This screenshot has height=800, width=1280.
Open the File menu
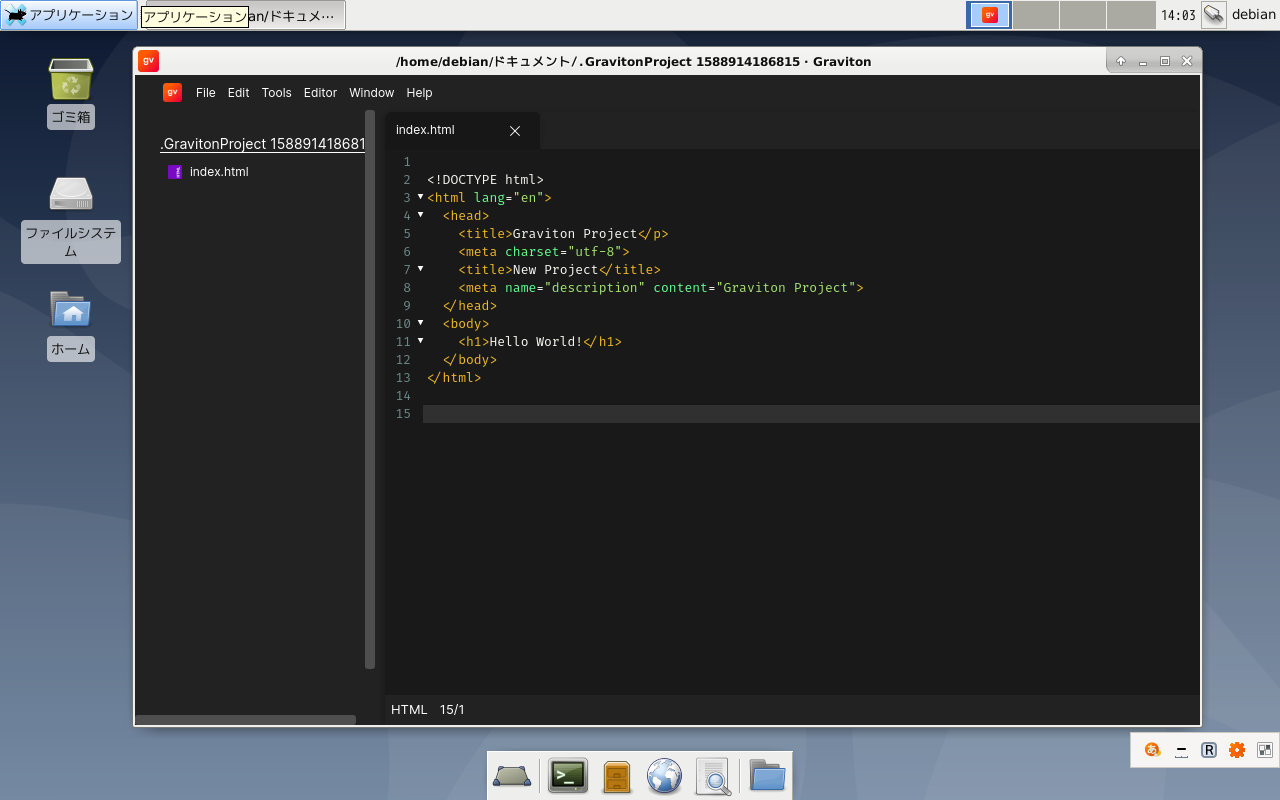[x=206, y=93]
